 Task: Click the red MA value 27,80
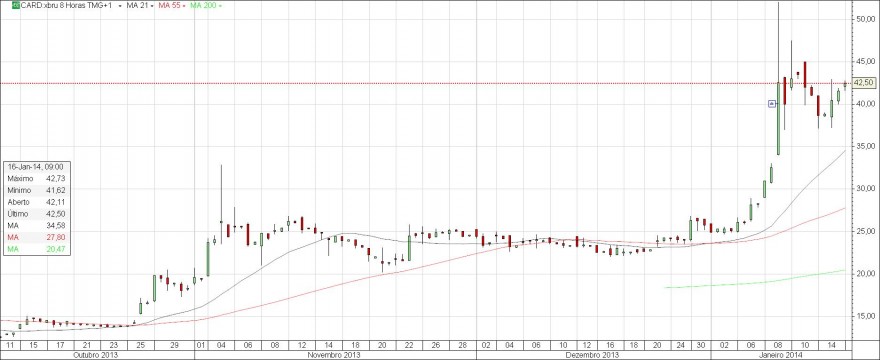coord(55,237)
